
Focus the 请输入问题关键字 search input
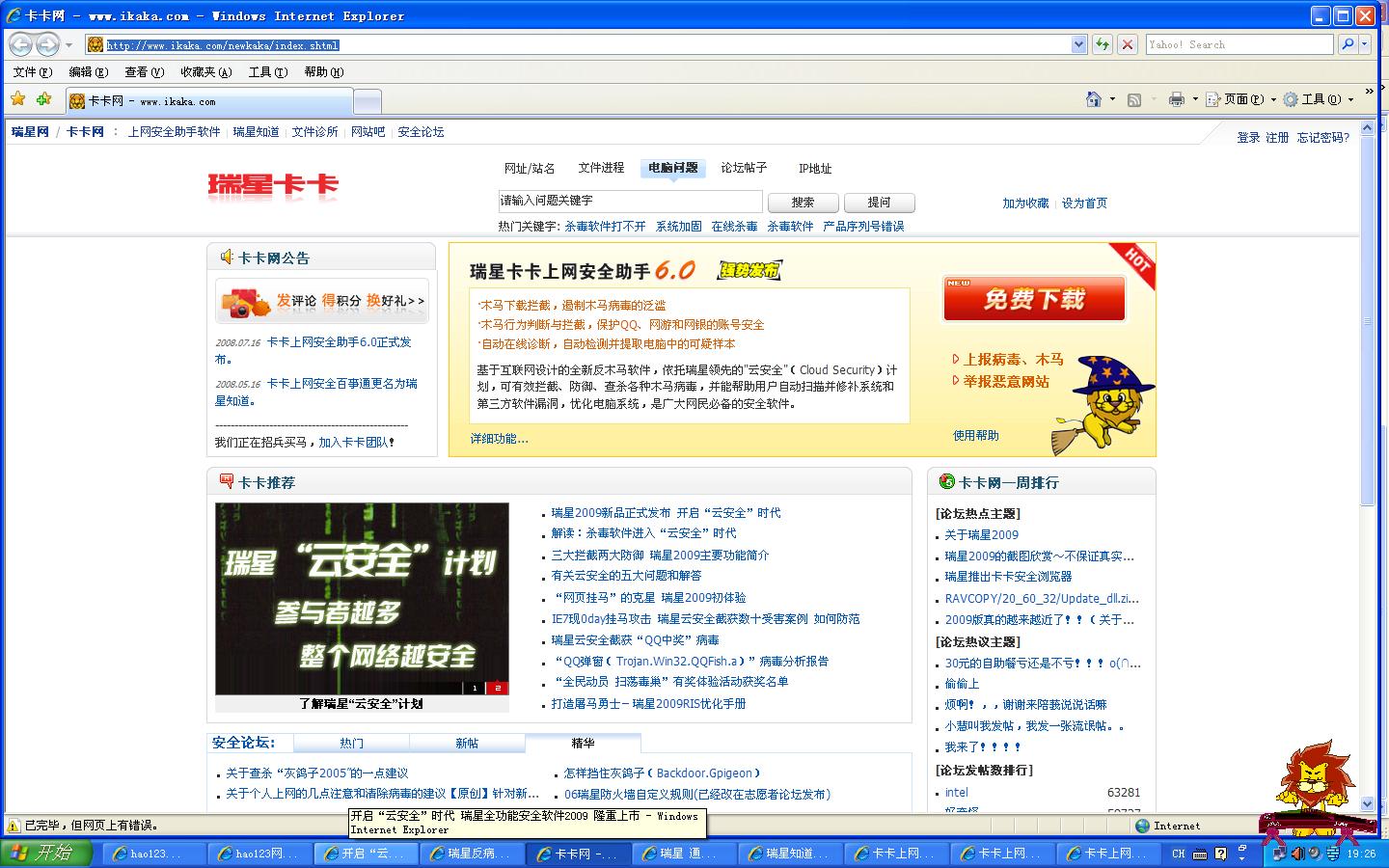[x=631, y=201]
